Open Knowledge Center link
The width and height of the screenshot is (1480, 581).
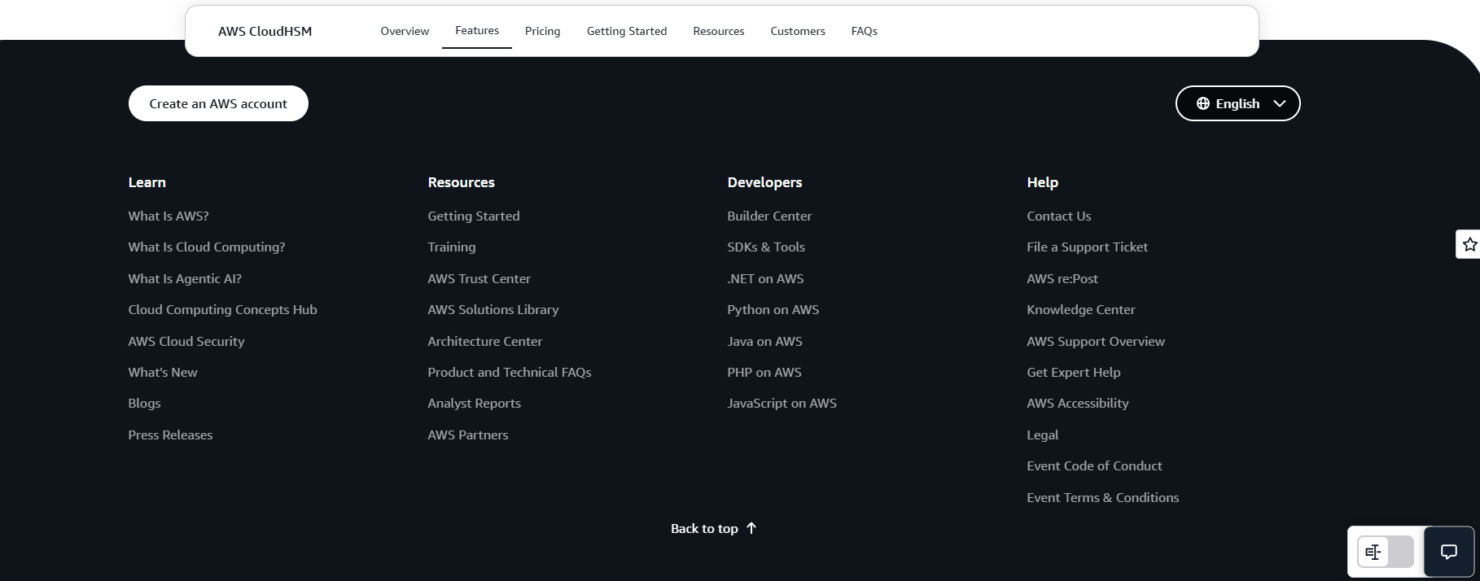coord(1081,310)
